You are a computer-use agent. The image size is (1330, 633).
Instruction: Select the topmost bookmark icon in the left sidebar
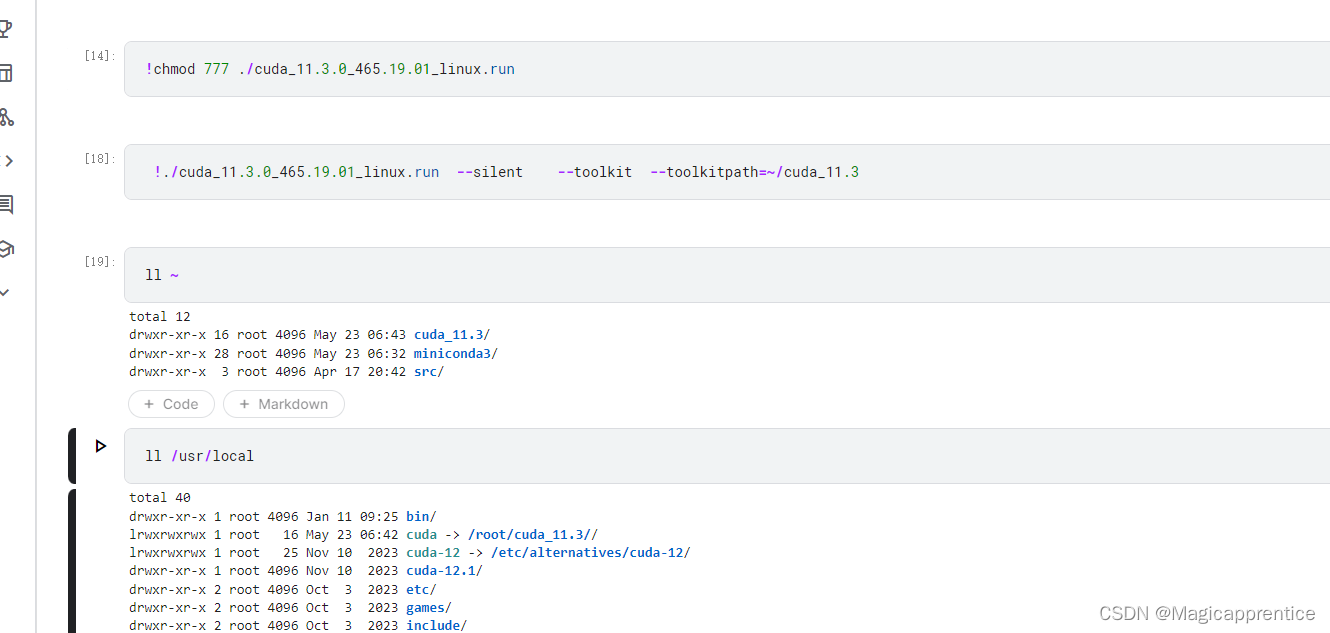pyautogui.click(x=7, y=28)
